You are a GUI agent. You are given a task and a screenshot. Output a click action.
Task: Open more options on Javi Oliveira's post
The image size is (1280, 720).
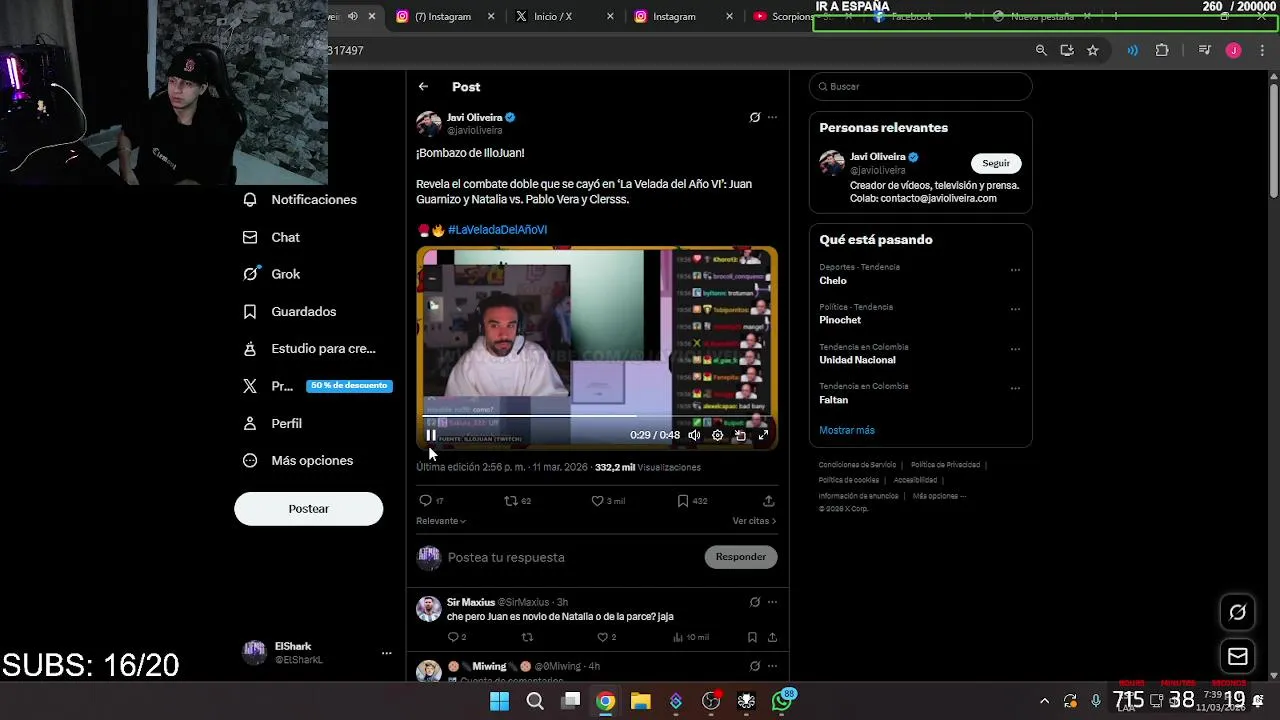click(x=772, y=117)
